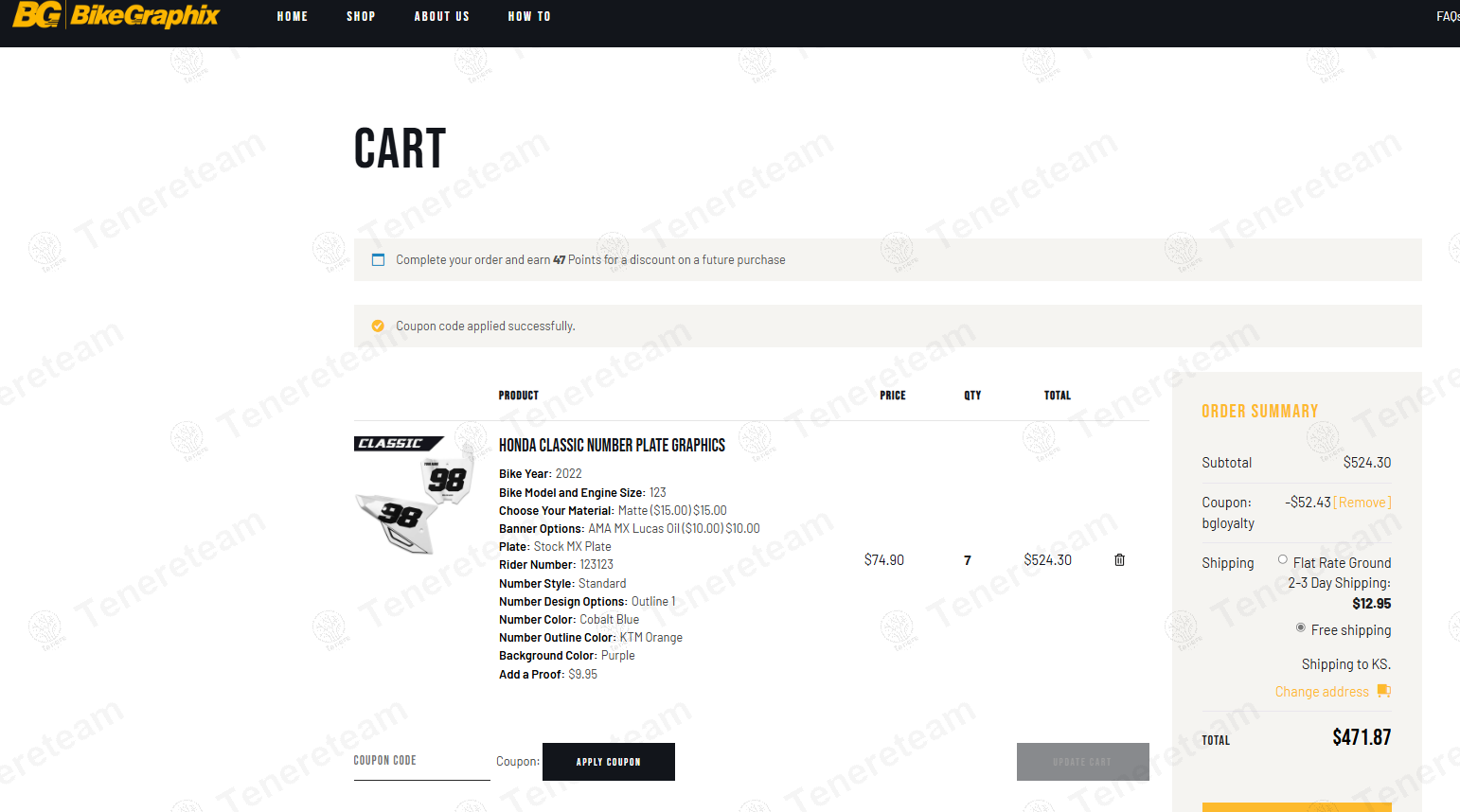
Task: Click the Number Color Cobalt Blue text
Action: pyautogui.click(x=569, y=620)
